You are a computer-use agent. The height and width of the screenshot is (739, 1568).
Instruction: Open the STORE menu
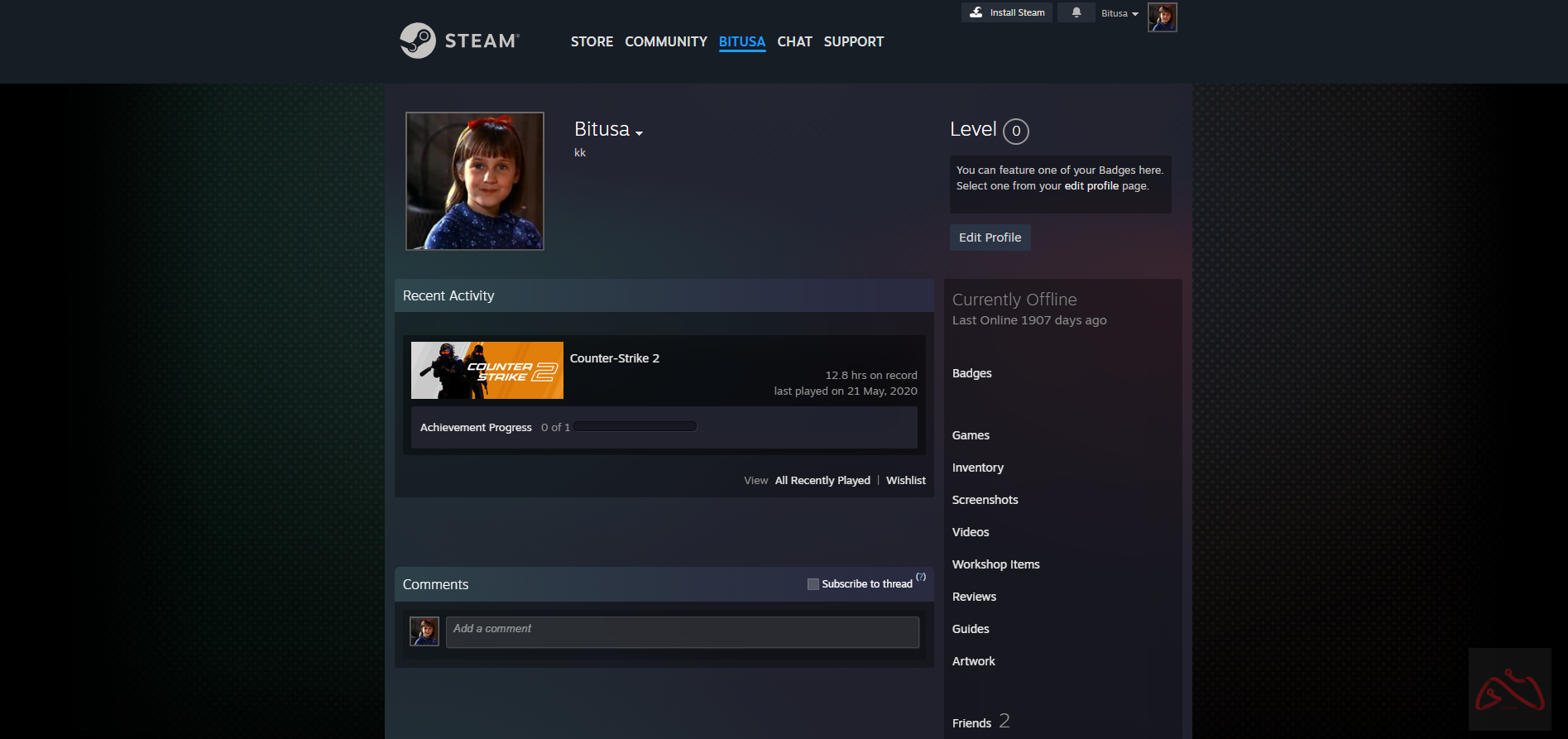click(x=592, y=41)
